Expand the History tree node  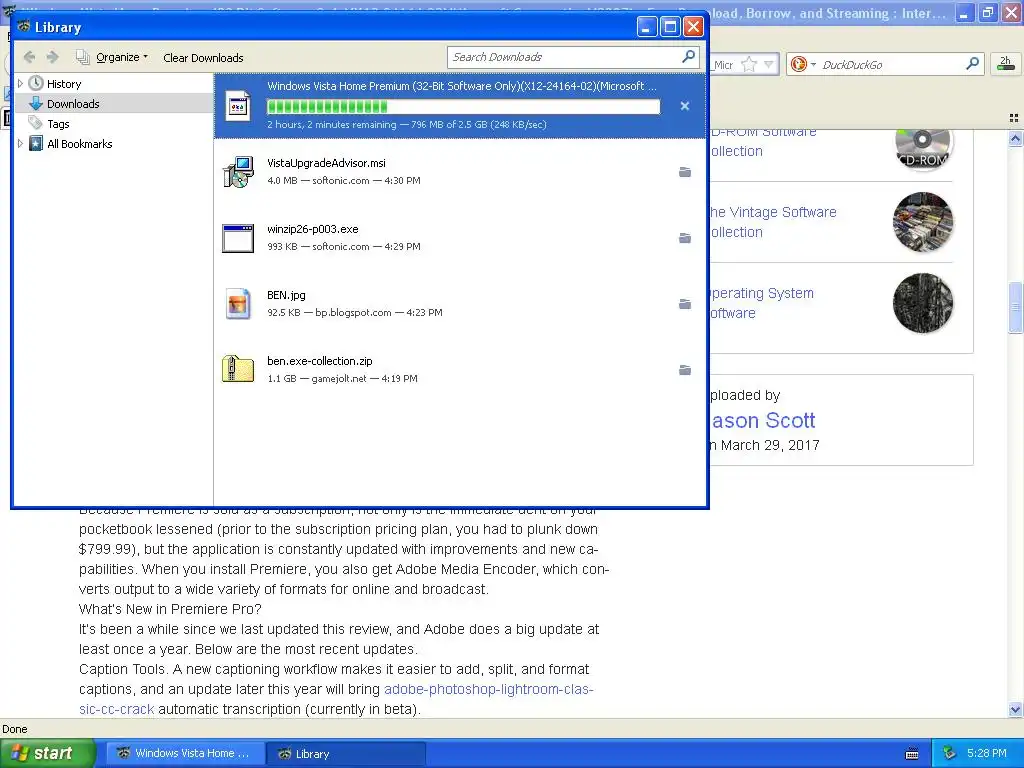(x=20, y=84)
